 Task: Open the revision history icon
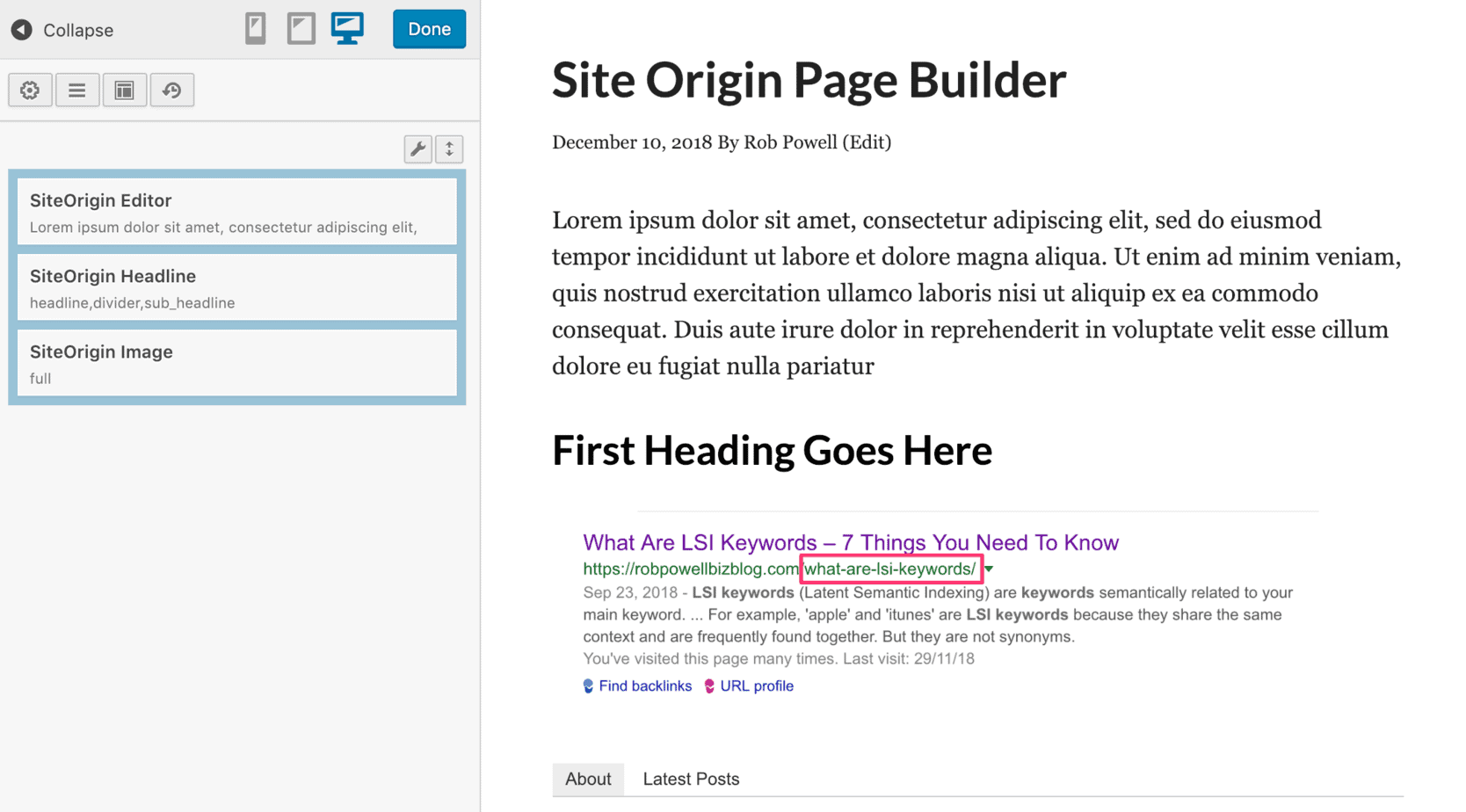172,90
